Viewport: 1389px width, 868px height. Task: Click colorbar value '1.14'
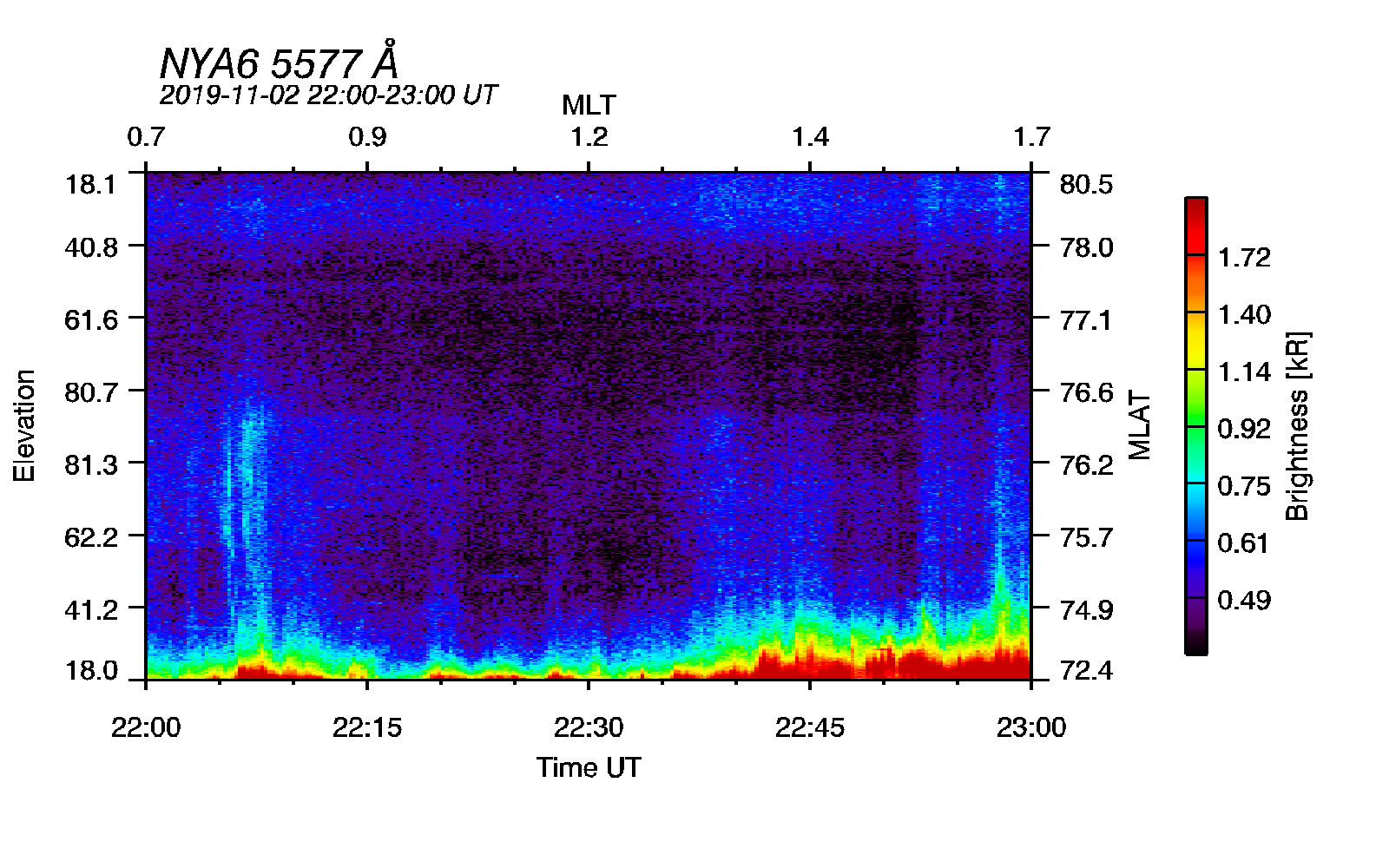tap(1244, 372)
